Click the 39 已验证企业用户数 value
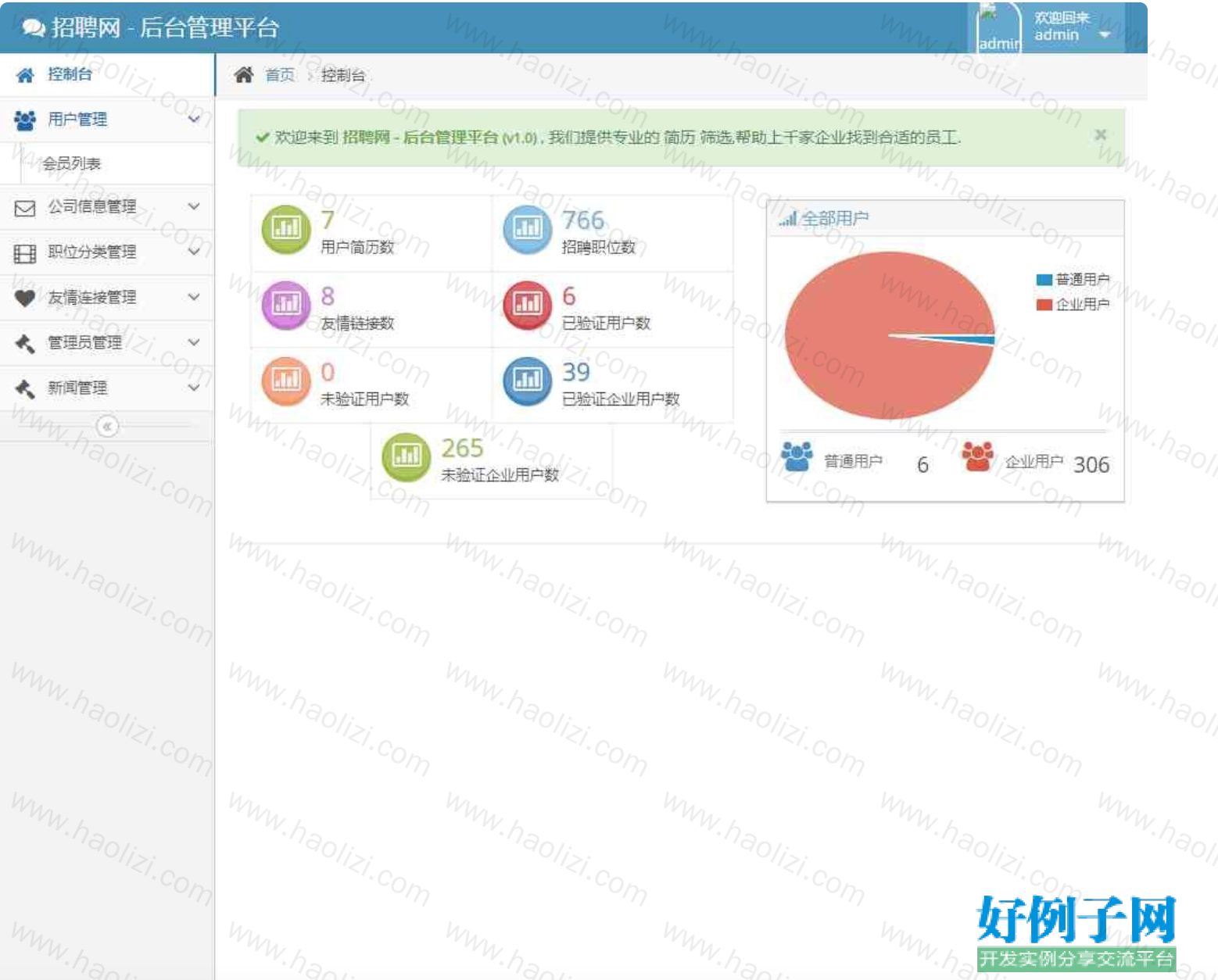The width and height of the screenshot is (1218, 980). pyautogui.click(x=576, y=372)
